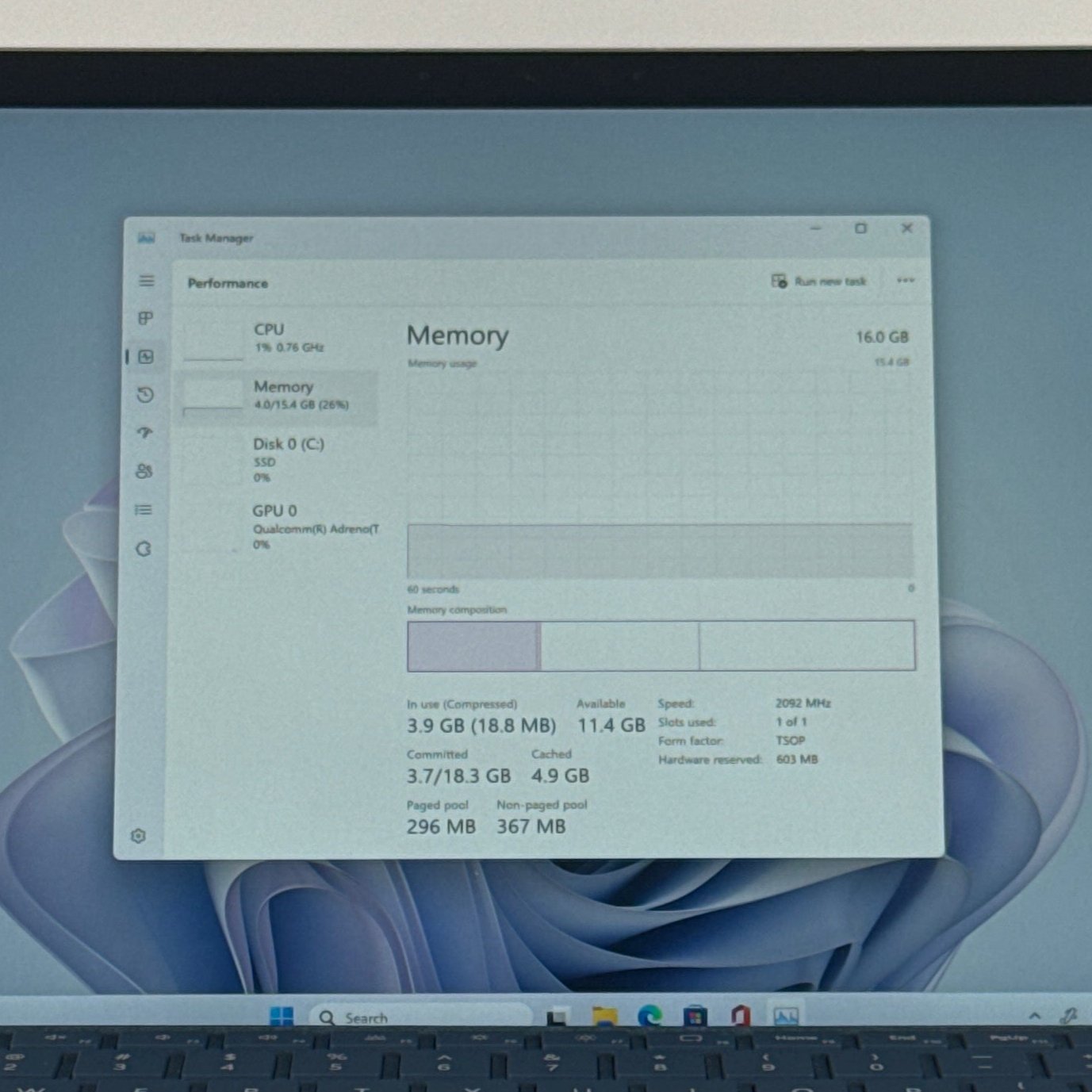This screenshot has height=1092, width=1092.
Task: Open the Office app from the taskbar
Action: point(741,1015)
